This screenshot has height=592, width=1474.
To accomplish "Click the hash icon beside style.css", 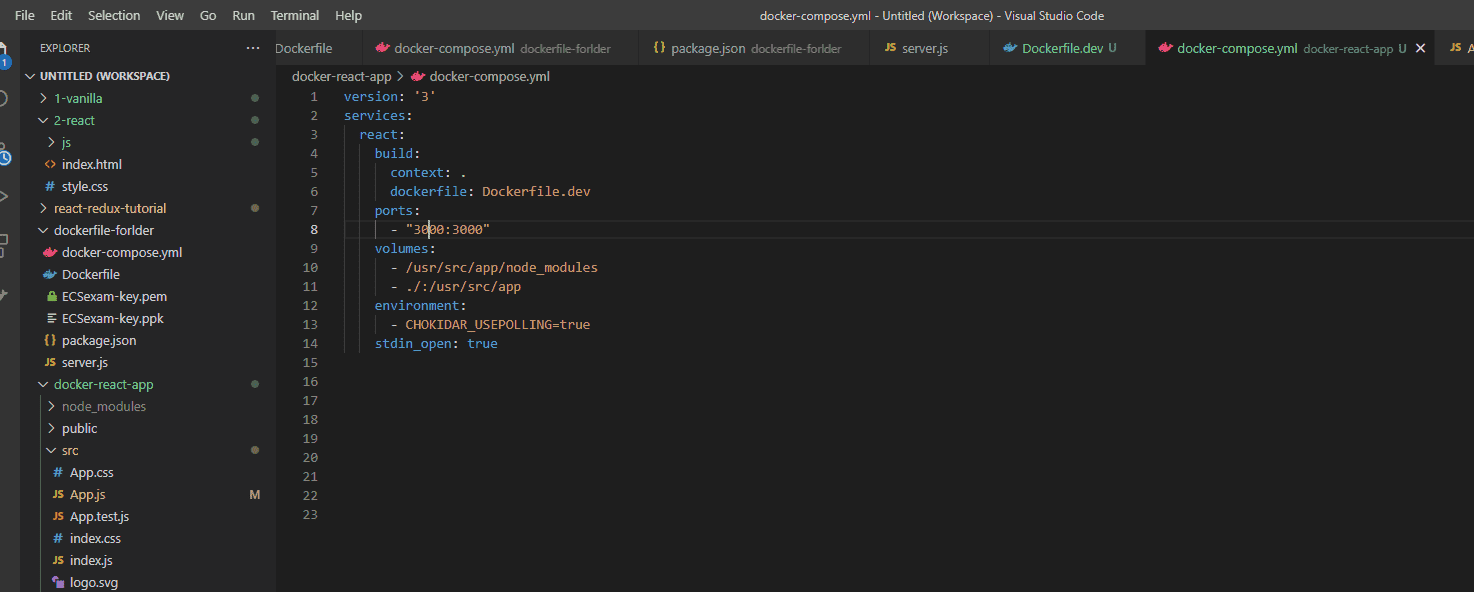I will coord(51,186).
